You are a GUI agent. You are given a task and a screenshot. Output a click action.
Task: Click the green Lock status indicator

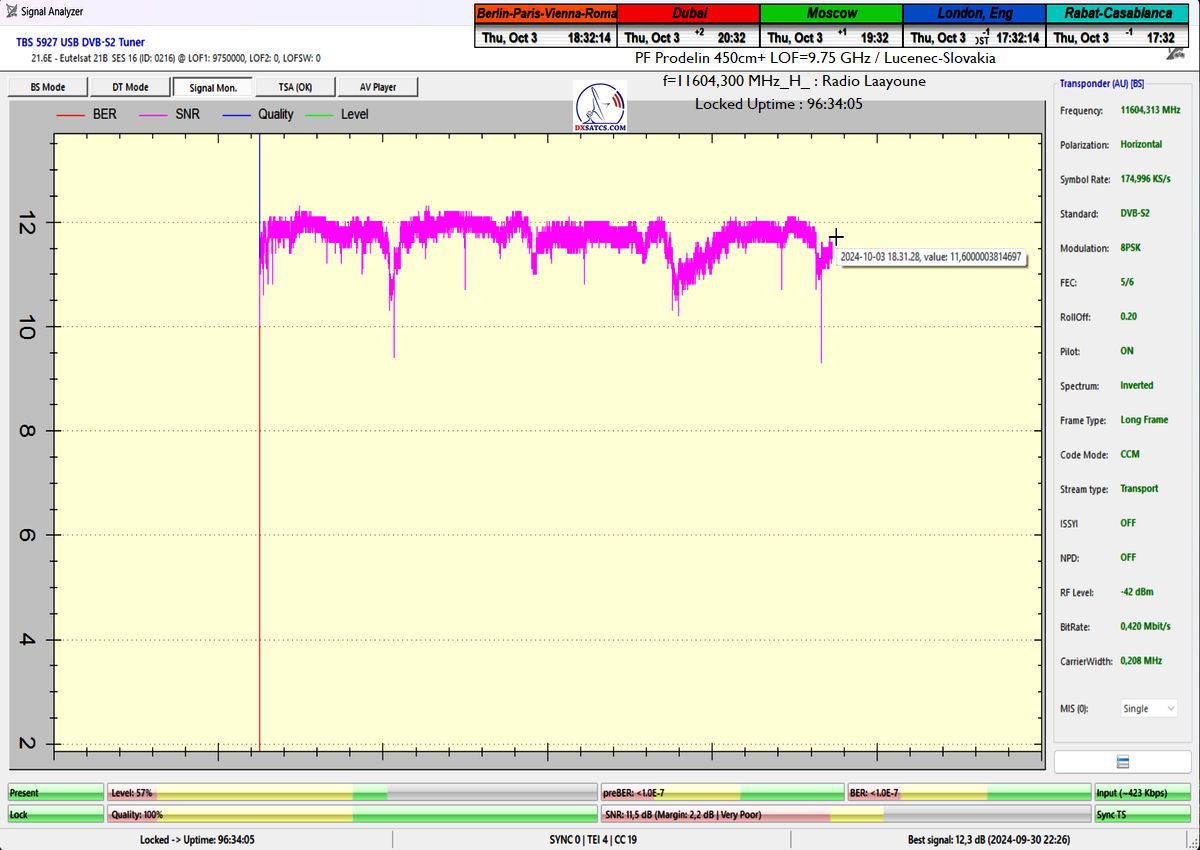[x=55, y=815]
